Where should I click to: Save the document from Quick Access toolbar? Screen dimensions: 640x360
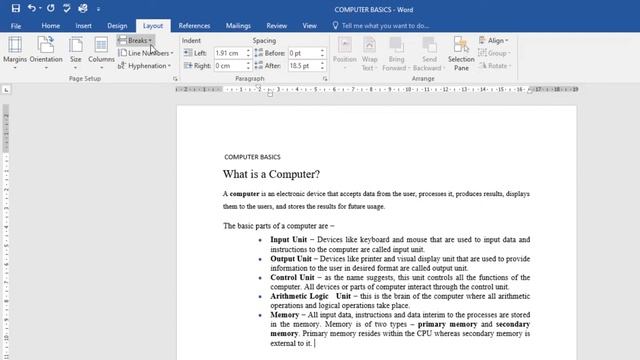click(x=16, y=8)
